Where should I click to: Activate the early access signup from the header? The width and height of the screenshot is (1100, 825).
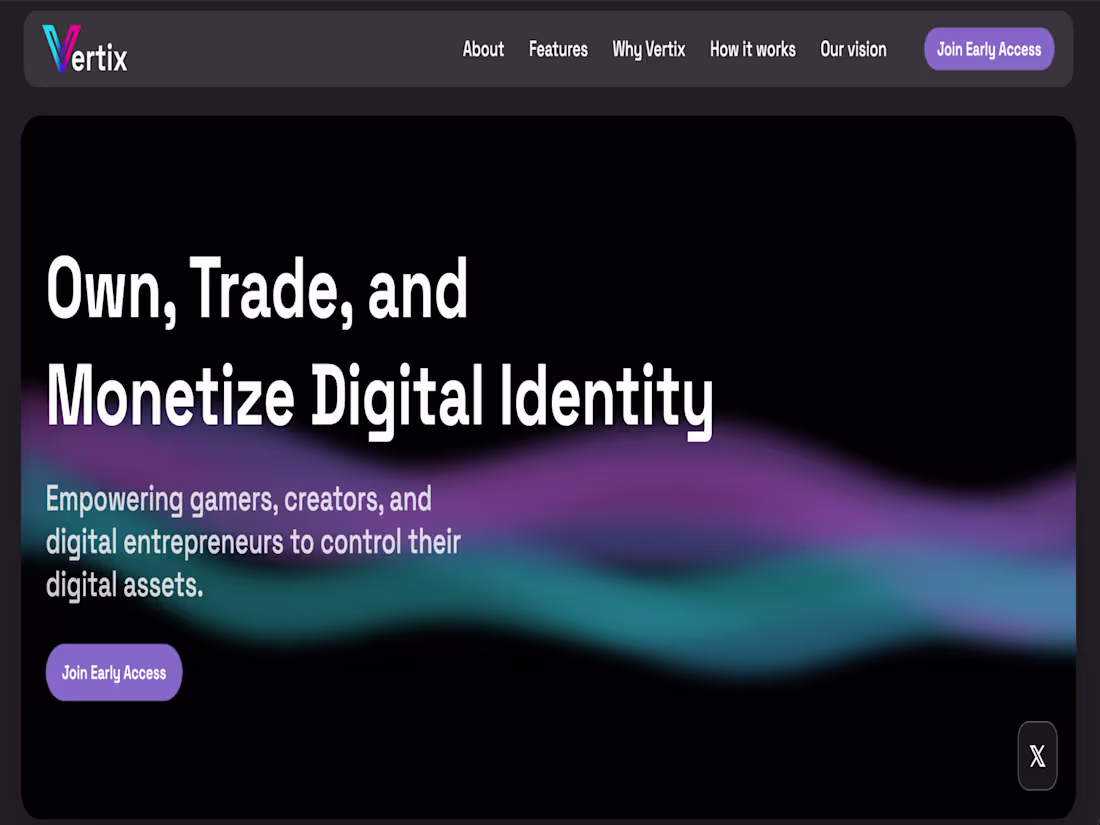pyautogui.click(x=989, y=48)
